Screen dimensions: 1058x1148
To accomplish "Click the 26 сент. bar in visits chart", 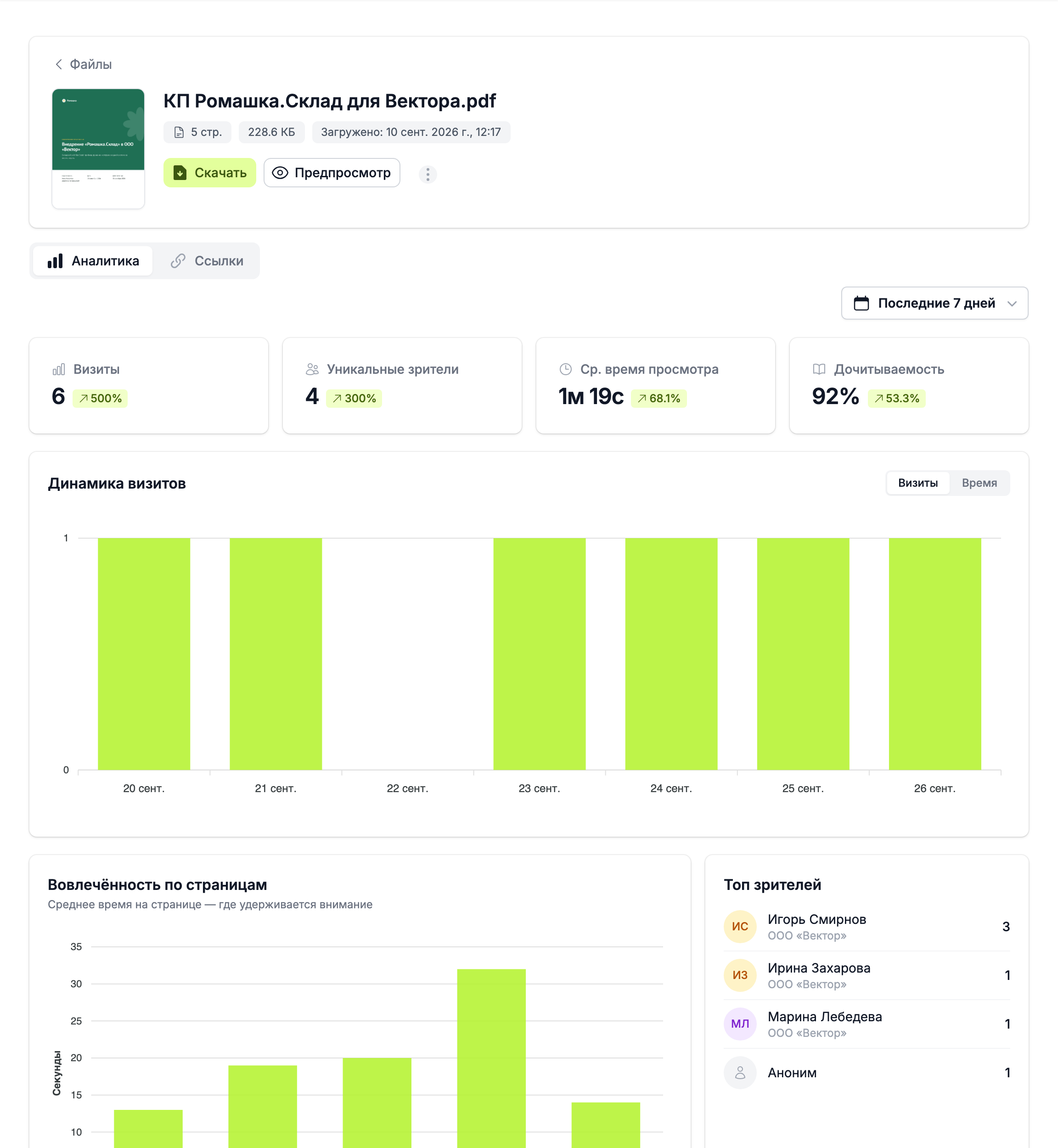I will (935, 654).
